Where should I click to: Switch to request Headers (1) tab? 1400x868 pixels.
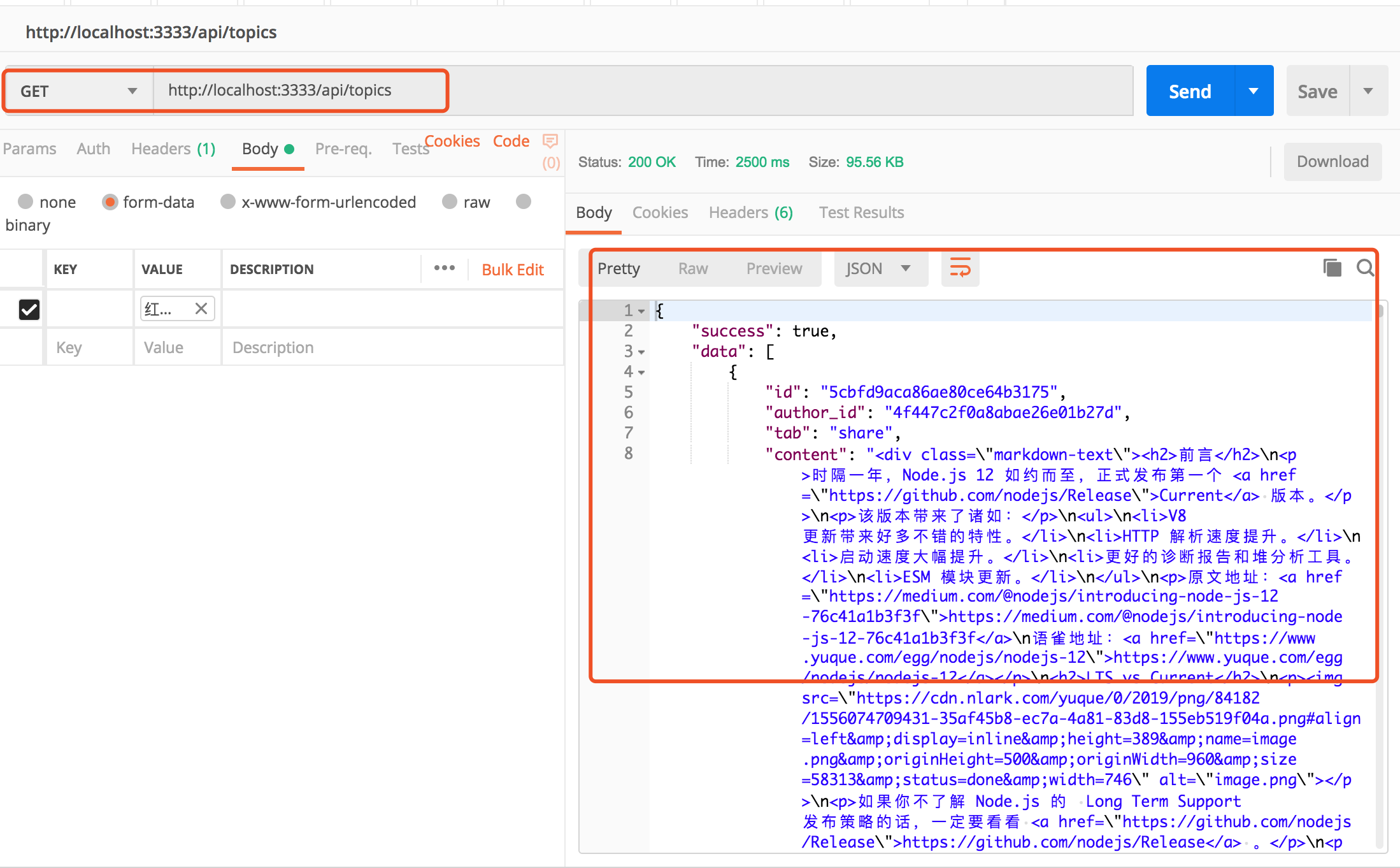173,148
